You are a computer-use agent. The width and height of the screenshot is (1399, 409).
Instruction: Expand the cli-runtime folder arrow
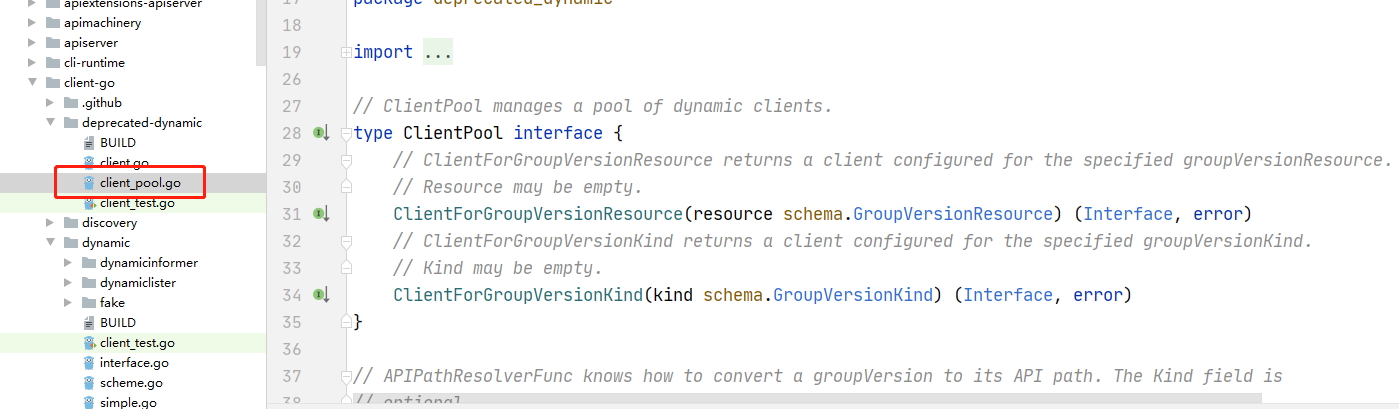pos(32,63)
